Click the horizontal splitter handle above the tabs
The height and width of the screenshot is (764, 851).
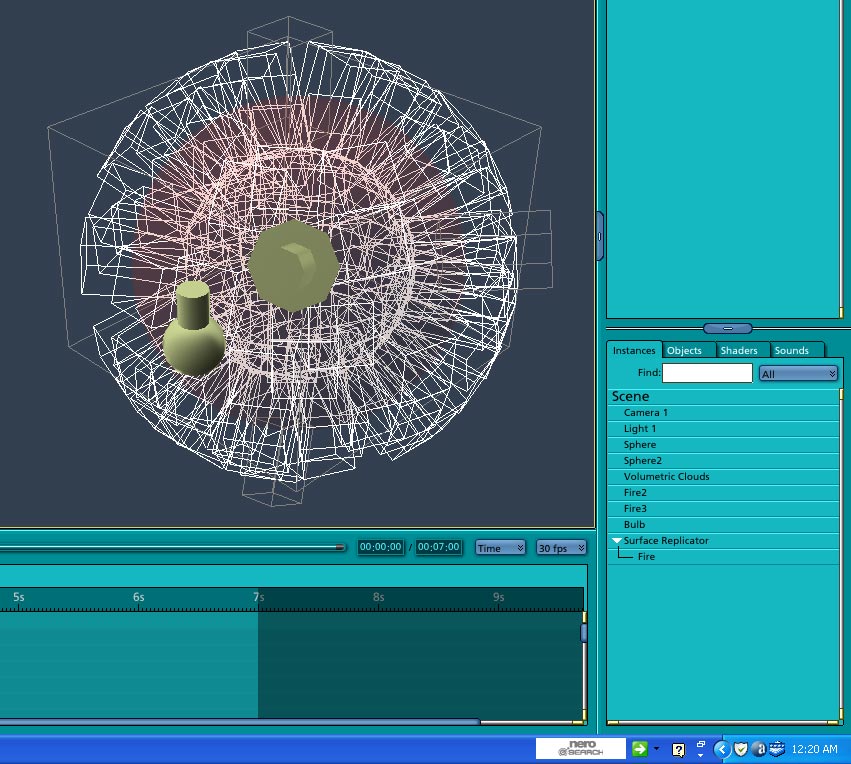click(x=727, y=328)
